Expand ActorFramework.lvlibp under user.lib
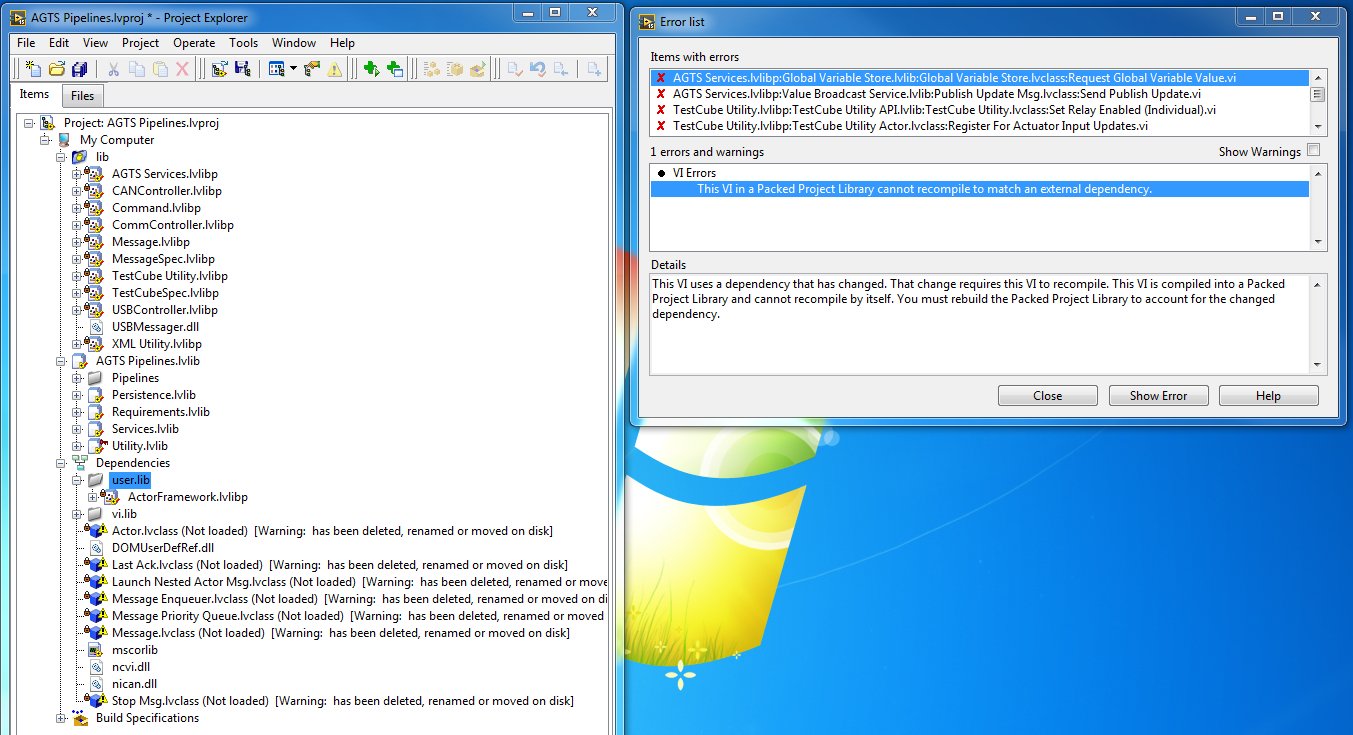The height and width of the screenshot is (735, 1353). click(x=93, y=497)
